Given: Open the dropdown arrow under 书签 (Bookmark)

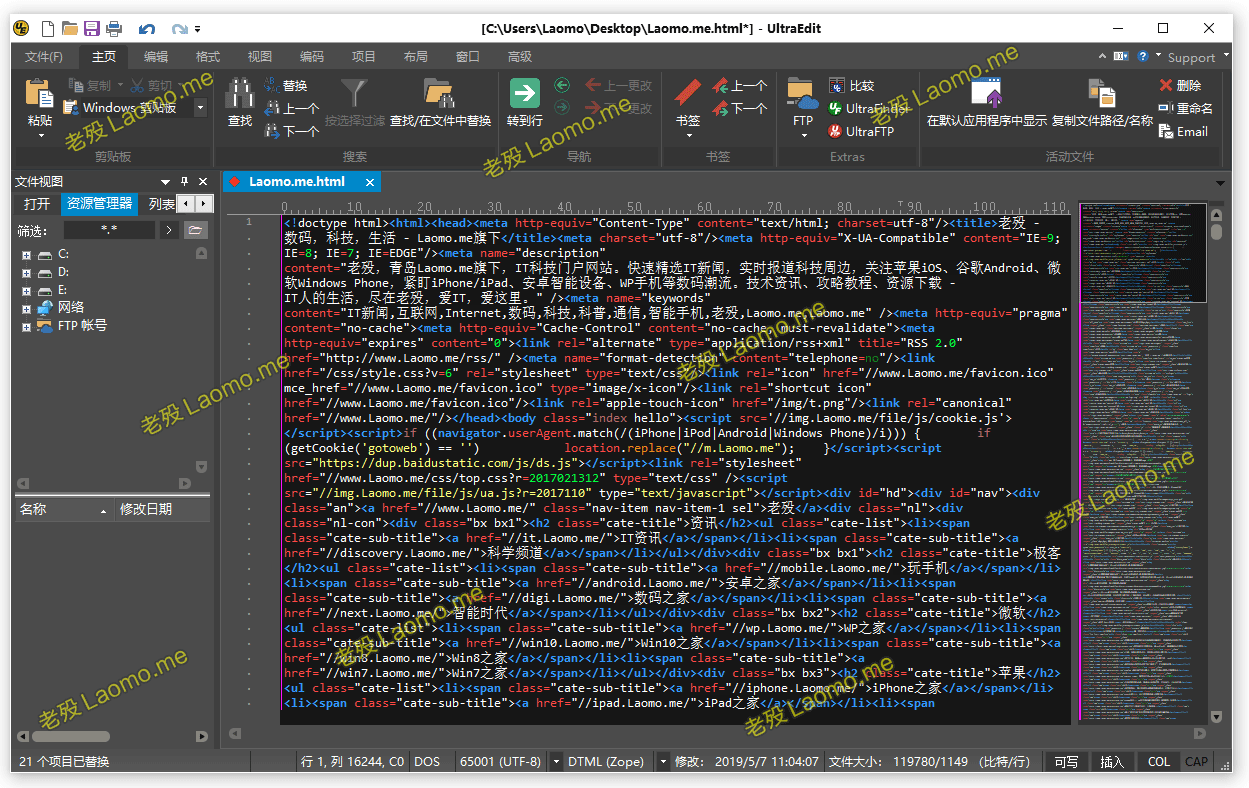Looking at the screenshot, I should pyautogui.click(x=688, y=136).
